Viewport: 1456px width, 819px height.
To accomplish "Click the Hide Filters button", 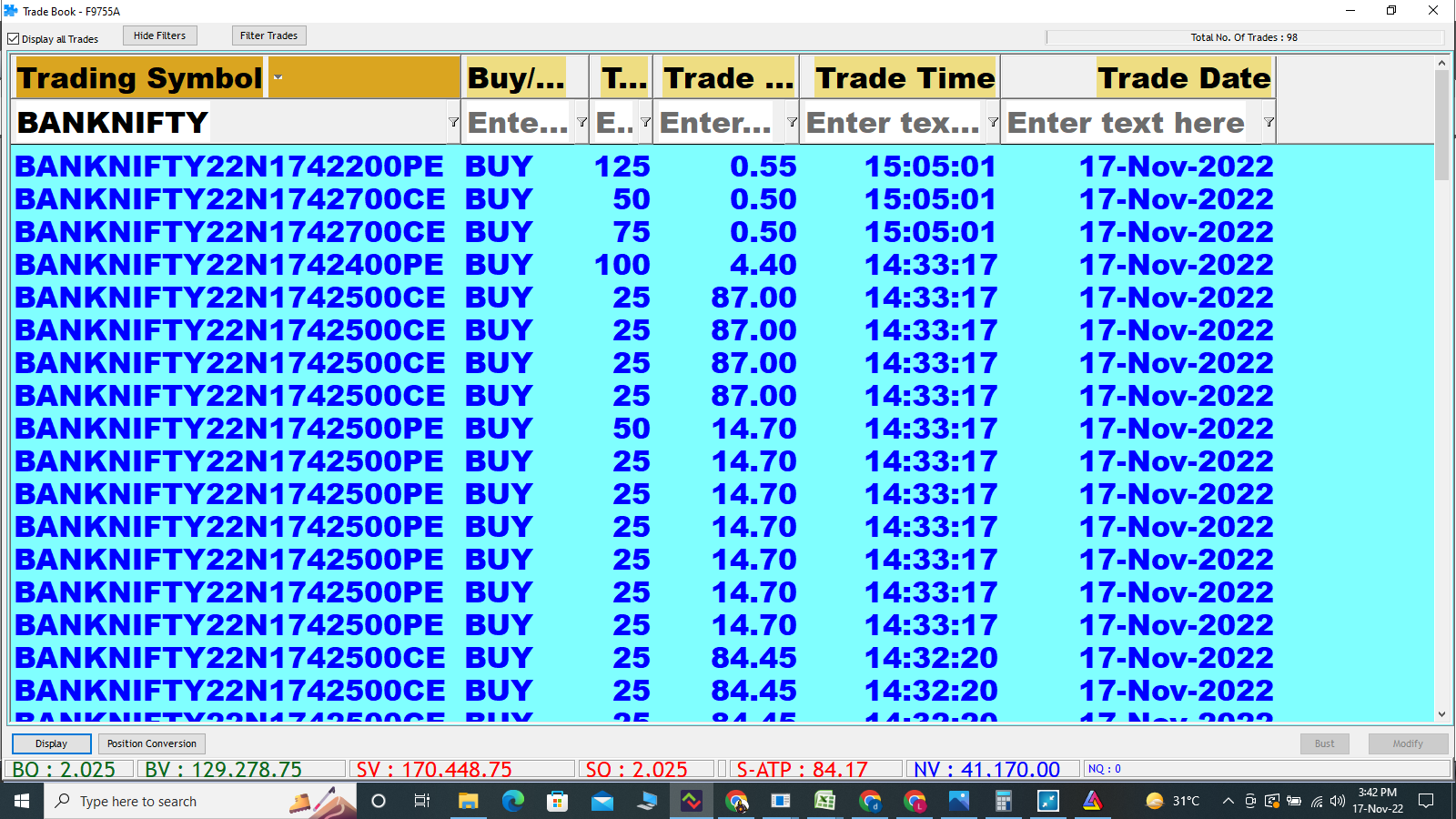I will 159,35.
